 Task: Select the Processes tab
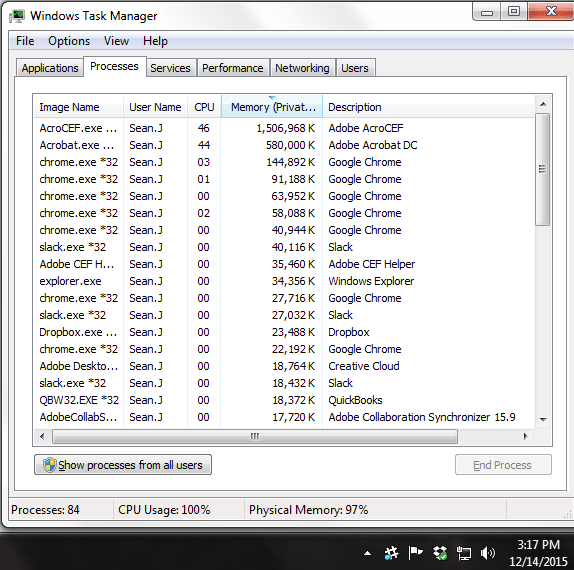[x=115, y=66]
